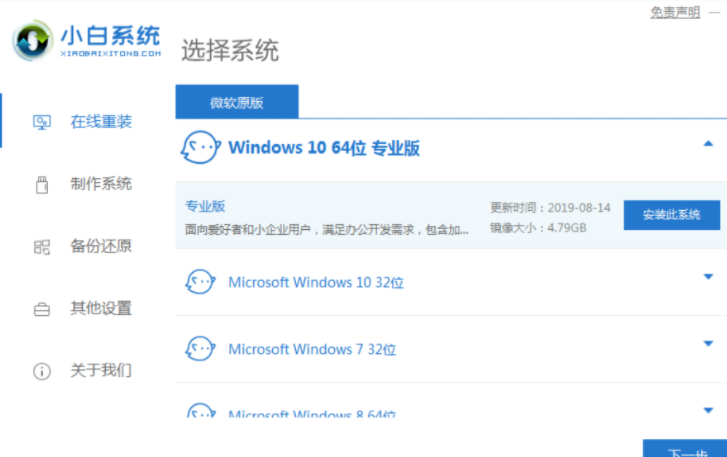
Task: Select the Microsoft Windows 10 32位 row text
Action: pyautogui.click(x=316, y=282)
